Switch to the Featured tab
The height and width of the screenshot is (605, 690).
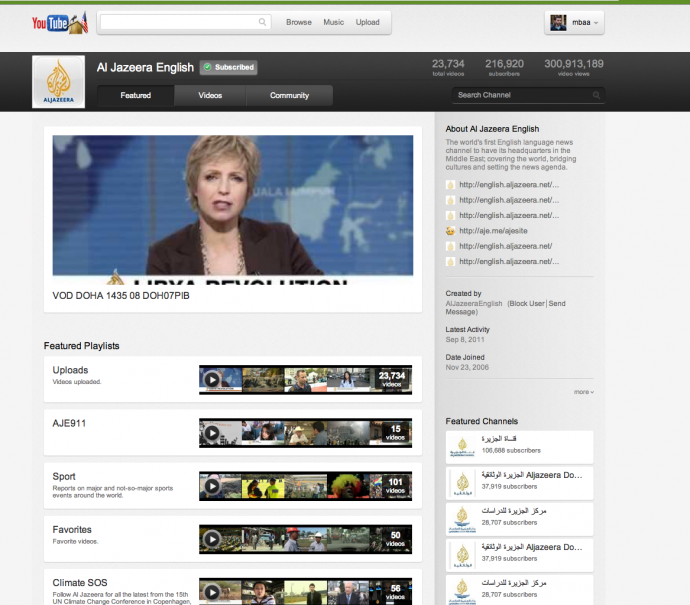[x=136, y=95]
